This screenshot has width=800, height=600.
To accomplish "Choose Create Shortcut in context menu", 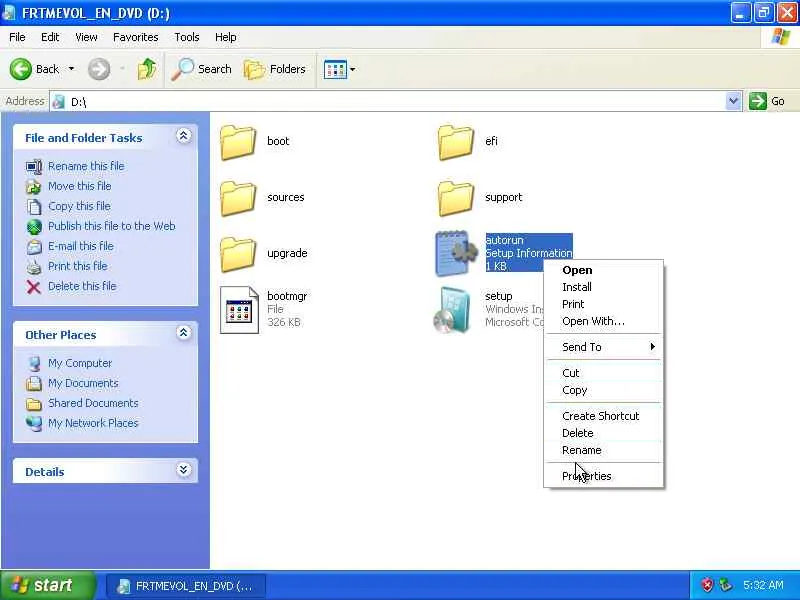I will point(604,416).
